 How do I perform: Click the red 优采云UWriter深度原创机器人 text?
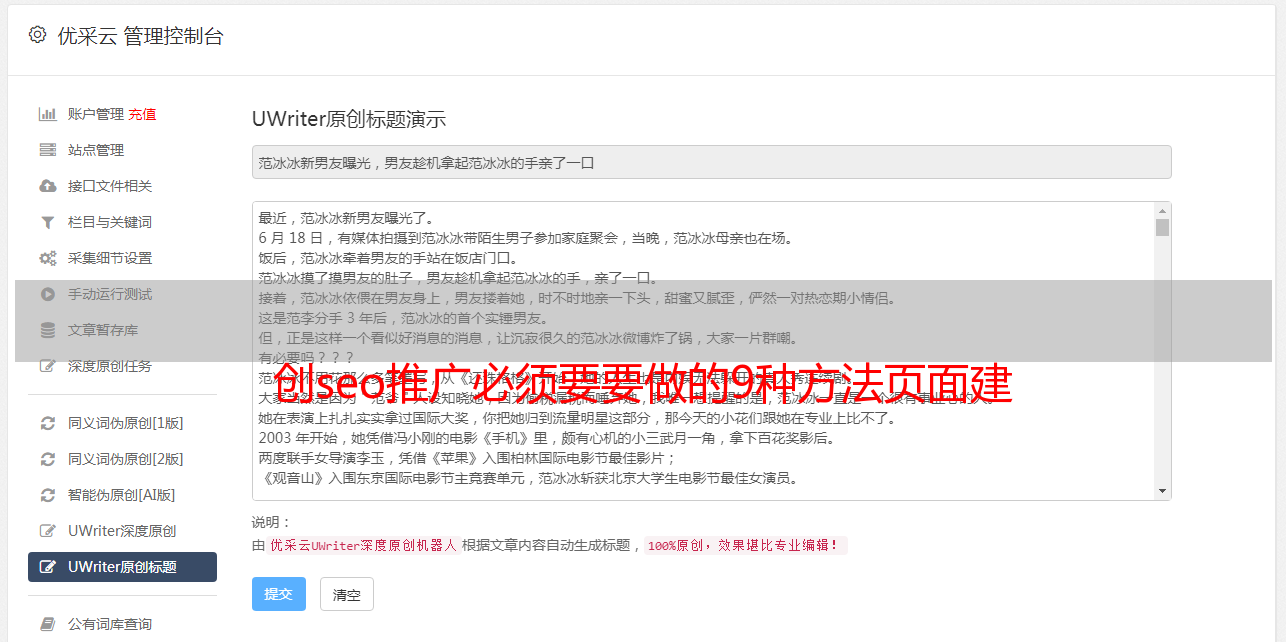pyautogui.click(x=363, y=546)
